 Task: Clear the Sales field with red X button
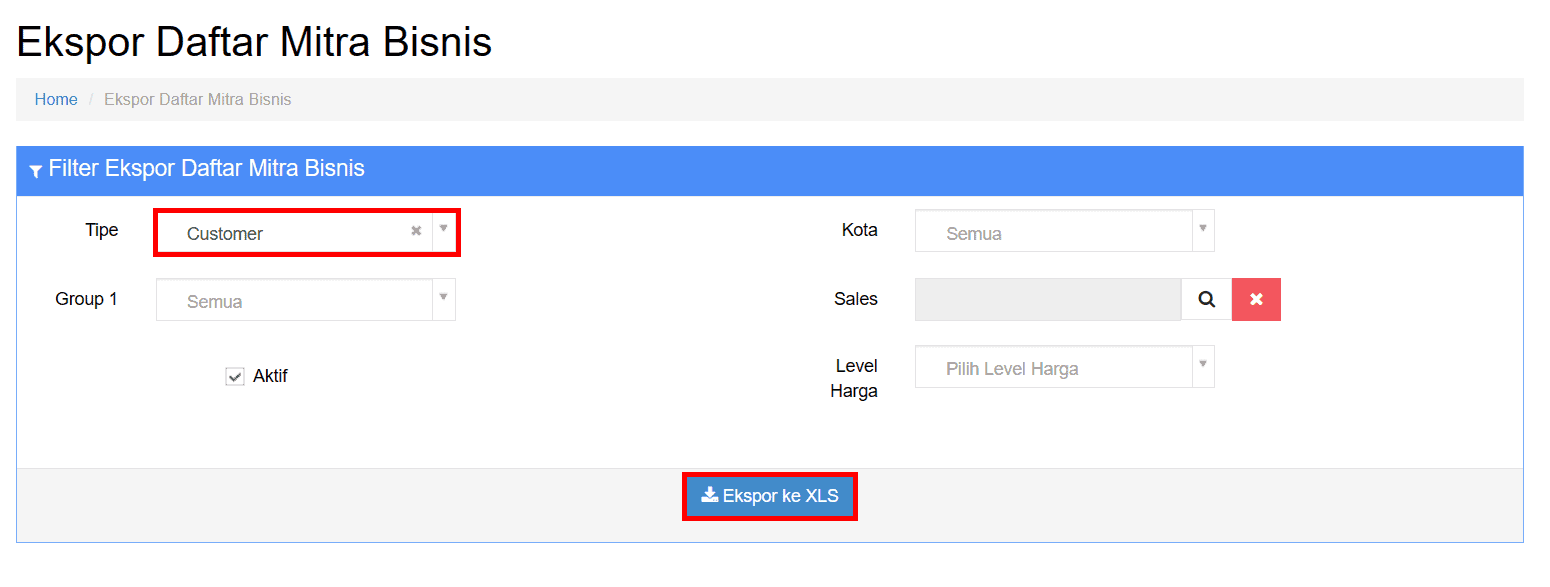(x=1256, y=299)
